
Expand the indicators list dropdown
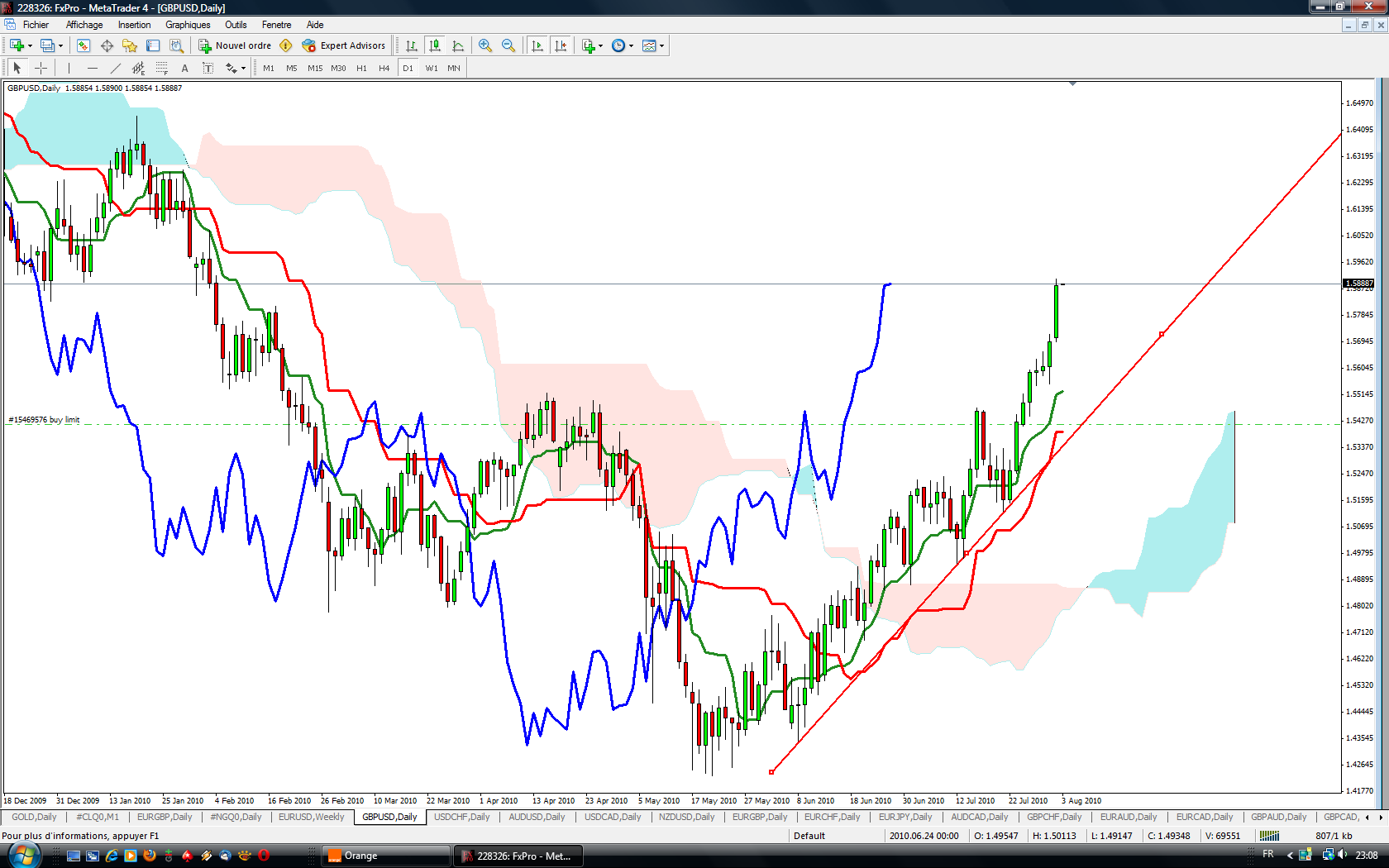pyautogui.click(x=600, y=46)
